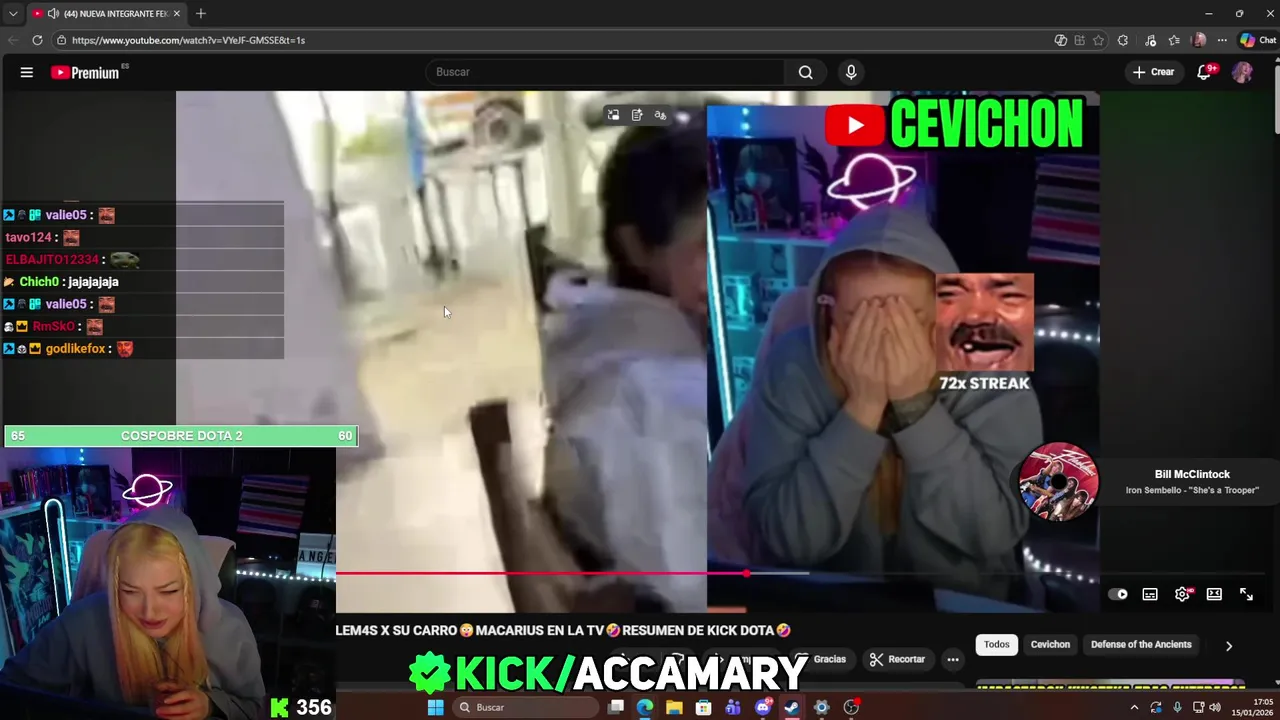Screen dimensions: 1280x720
Task: Open YouTube notifications bell
Action: tap(1205, 72)
